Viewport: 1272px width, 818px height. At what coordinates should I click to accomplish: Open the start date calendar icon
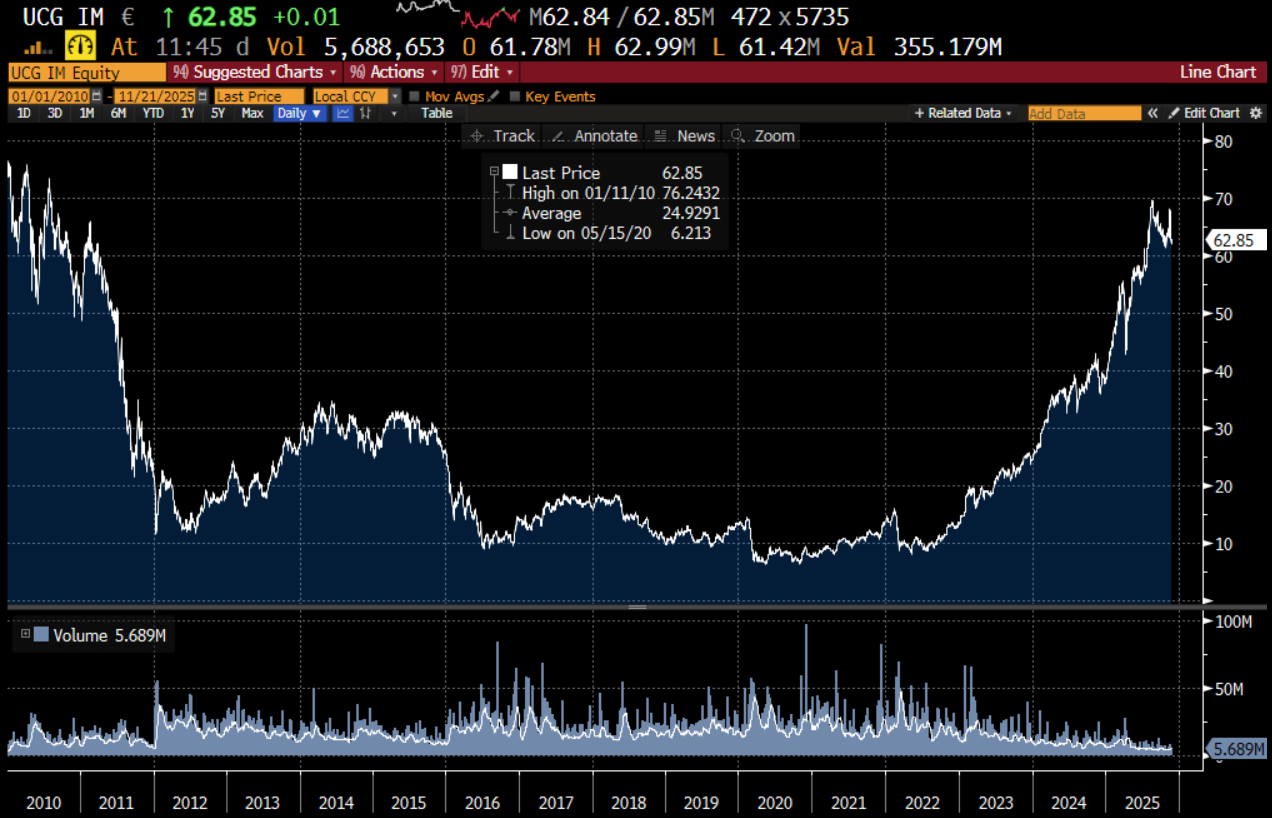(96, 96)
